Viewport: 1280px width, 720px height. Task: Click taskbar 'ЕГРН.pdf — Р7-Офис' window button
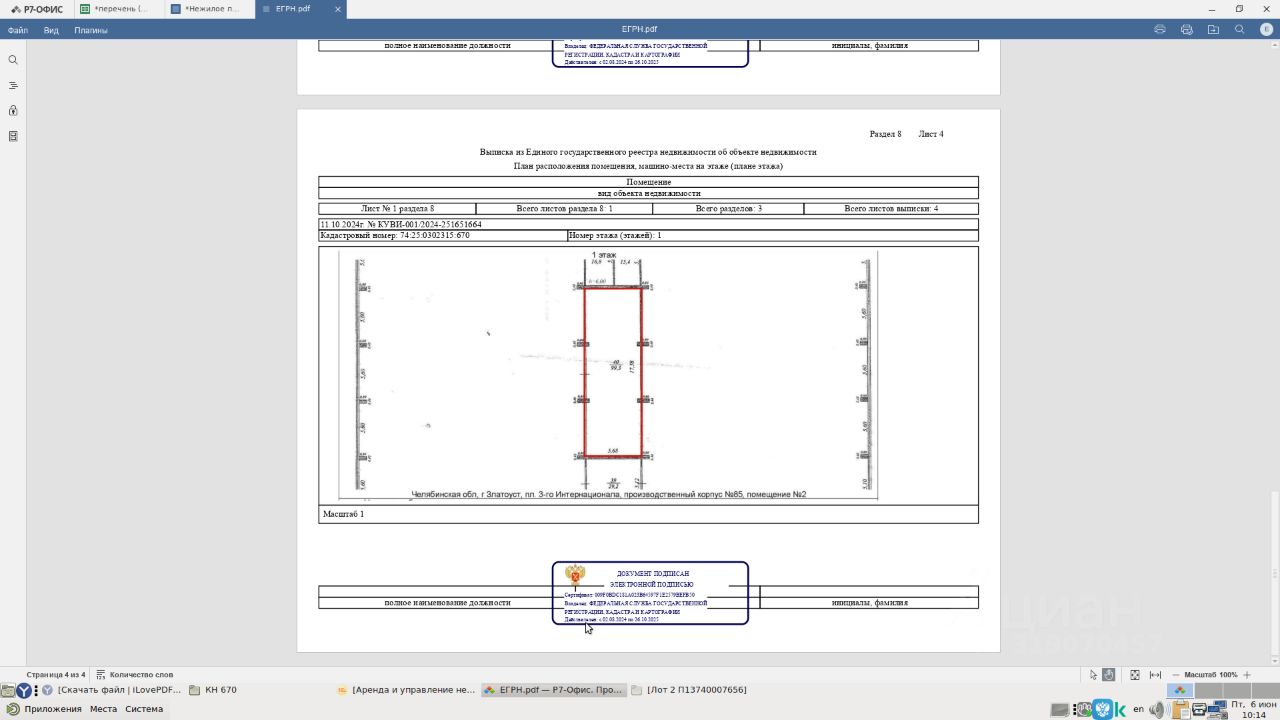tap(553, 690)
